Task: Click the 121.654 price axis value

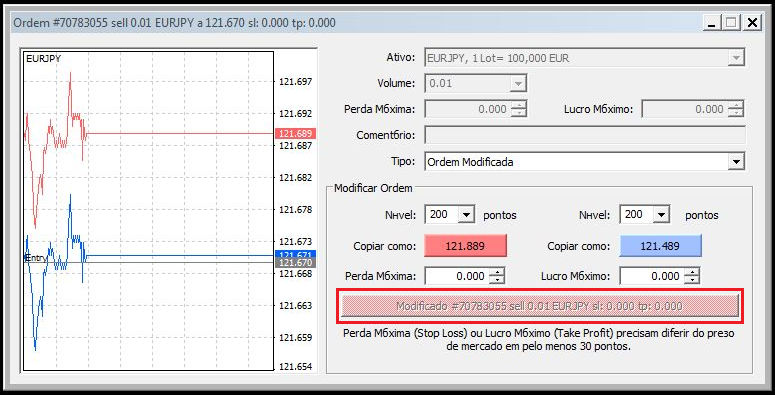Action: point(295,366)
